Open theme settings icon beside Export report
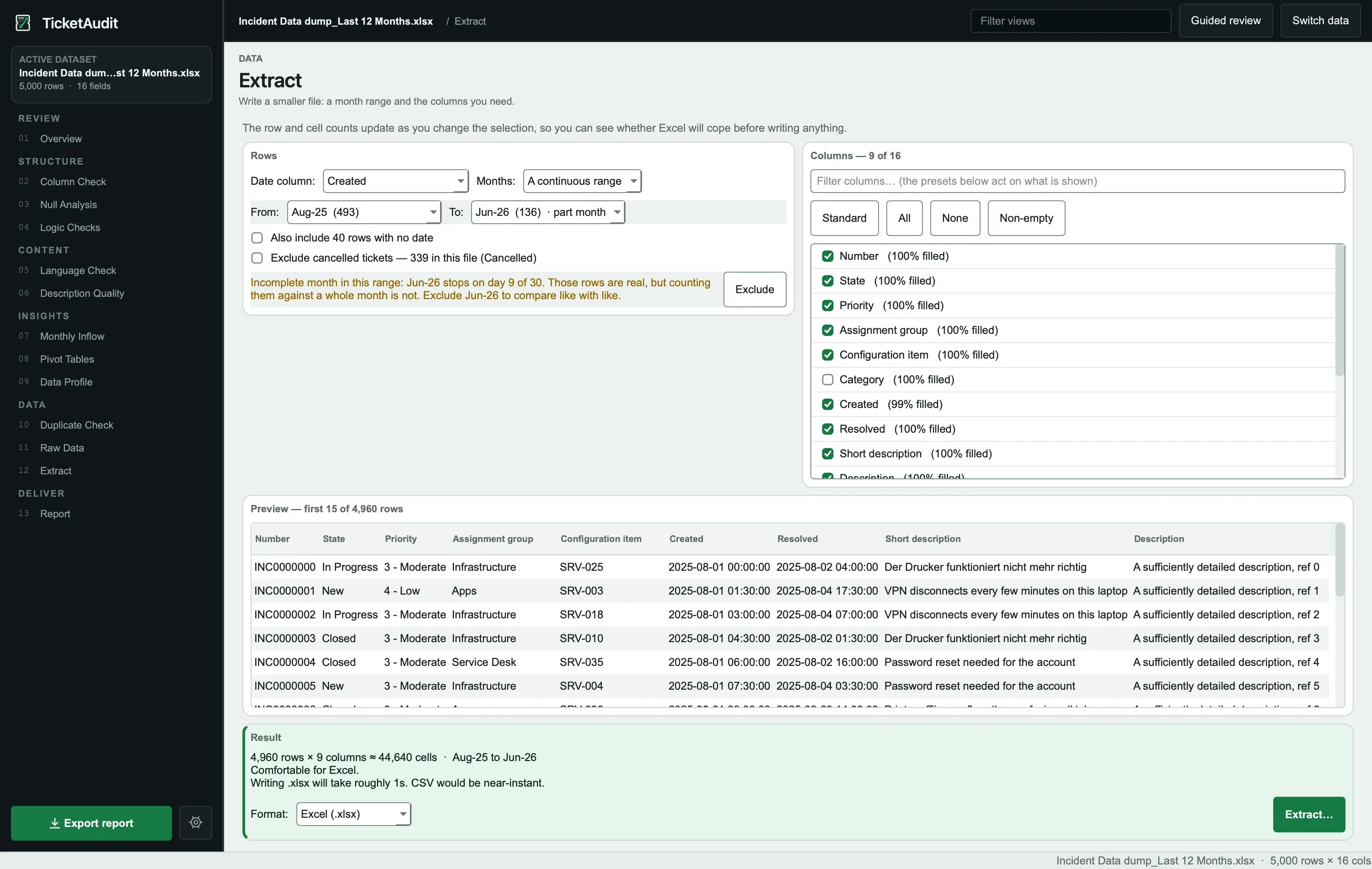This screenshot has height=869, width=1372. [195, 822]
